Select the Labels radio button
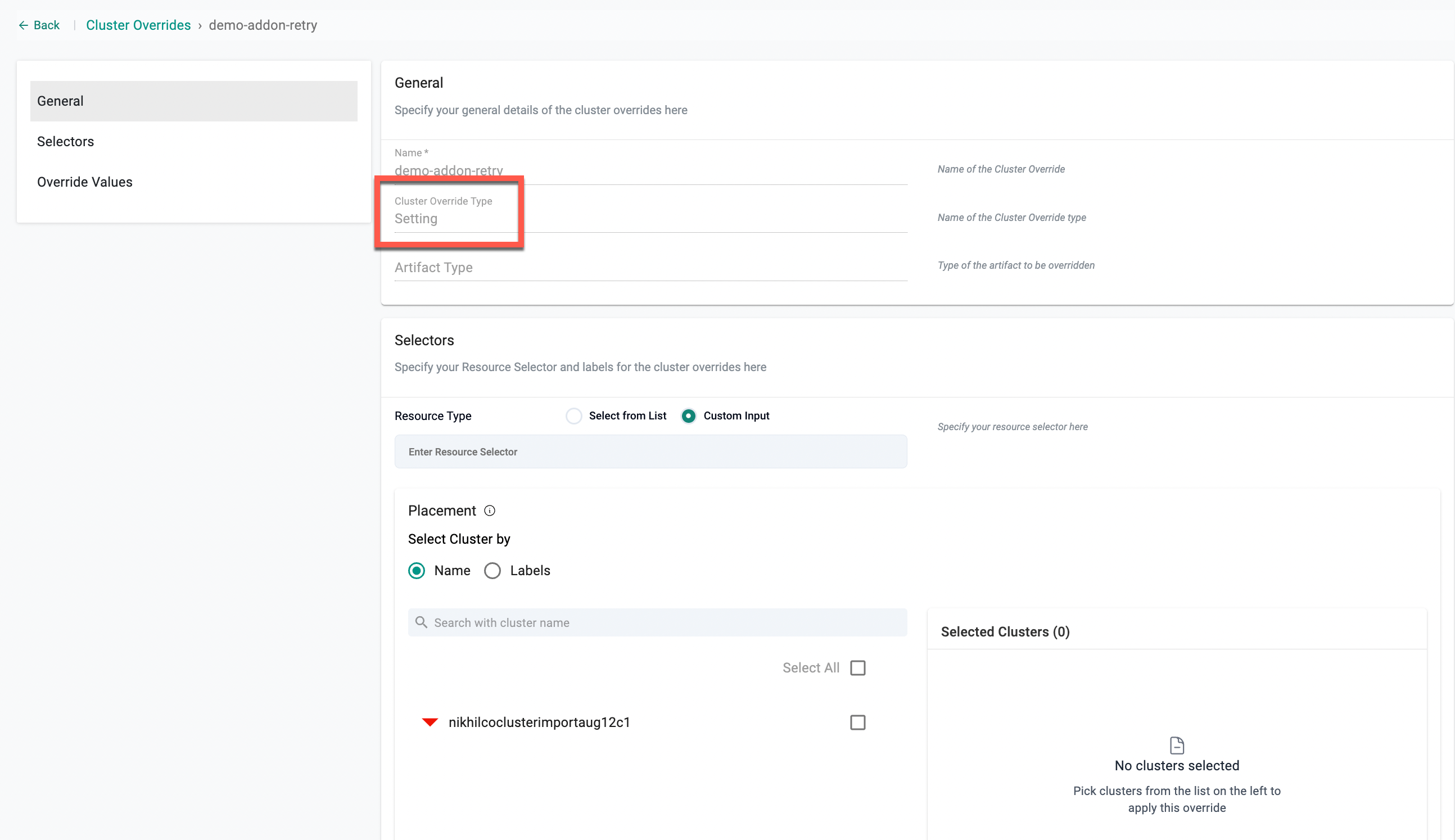The height and width of the screenshot is (840, 1455). click(492, 571)
